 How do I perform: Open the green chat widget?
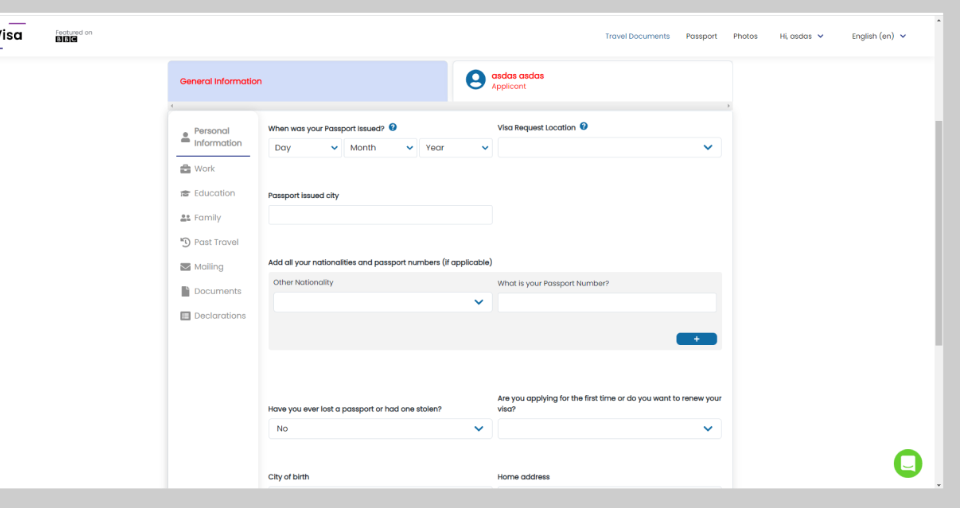point(908,463)
